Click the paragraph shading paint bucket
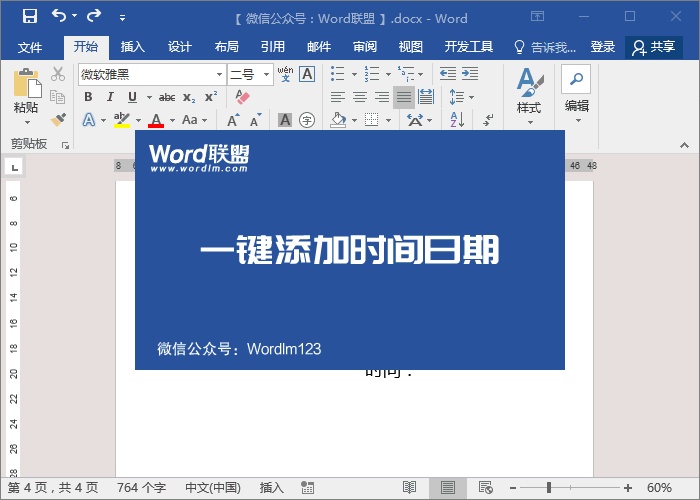 [338, 120]
